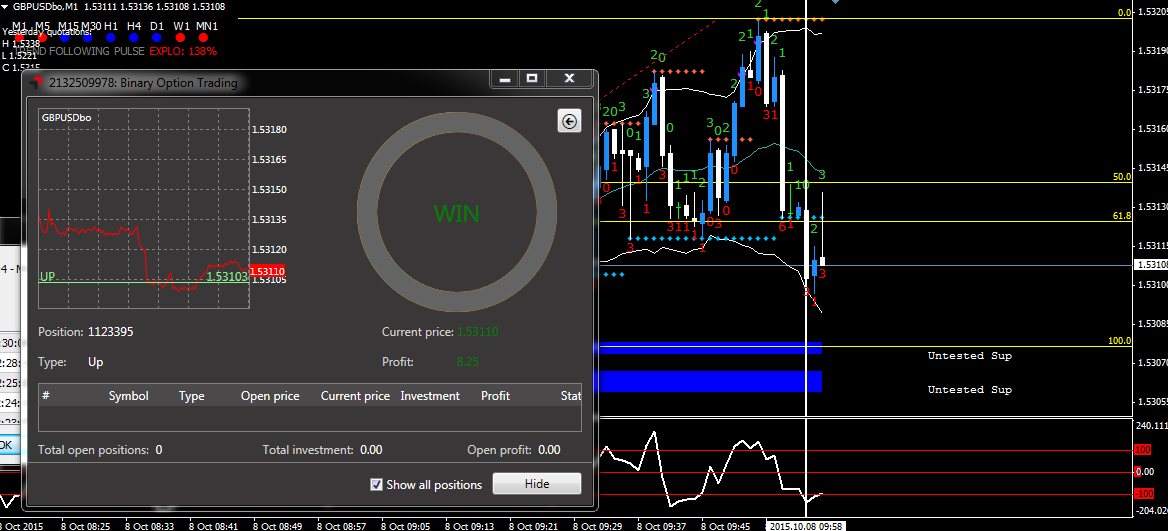Click the Type column header in the positions table
The image size is (1168, 531).
click(191, 396)
